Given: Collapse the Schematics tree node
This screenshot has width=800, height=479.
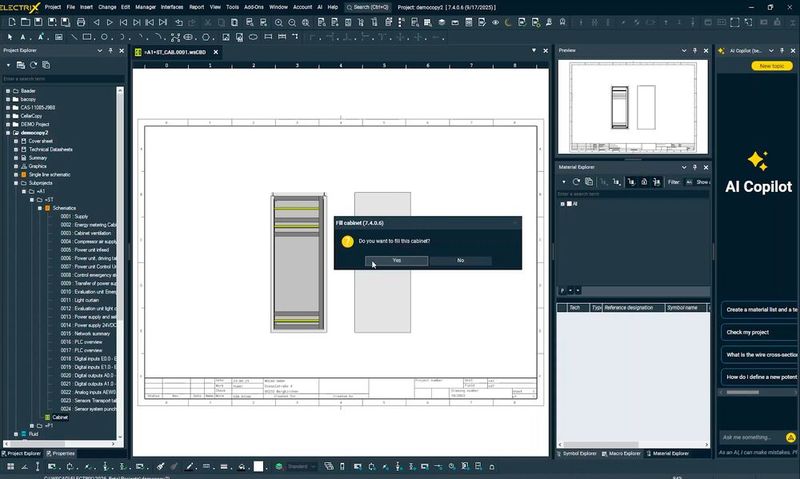Looking at the screenshot, I should 39,207.
